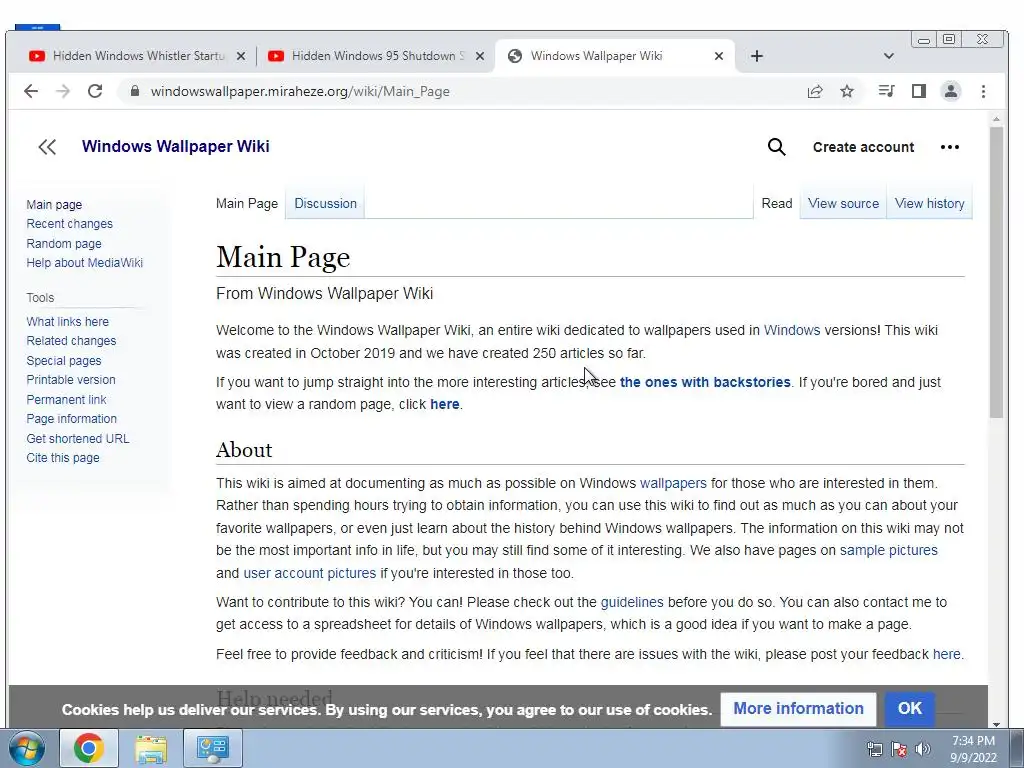1024x768 pixels.
Task: Open the user account pictures link
Action: (310, 573)
